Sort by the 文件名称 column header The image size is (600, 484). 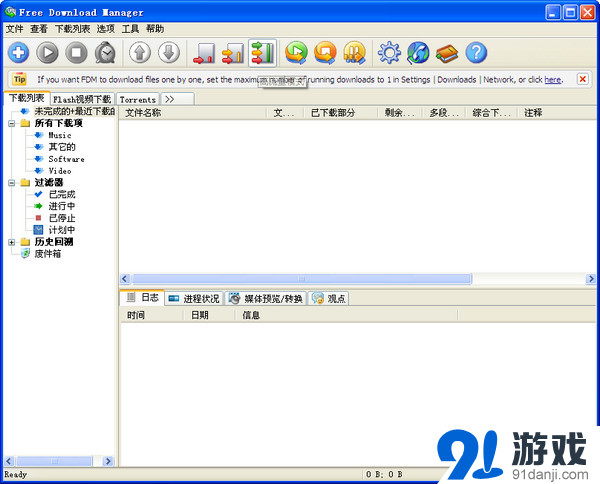tap(193, 113)
